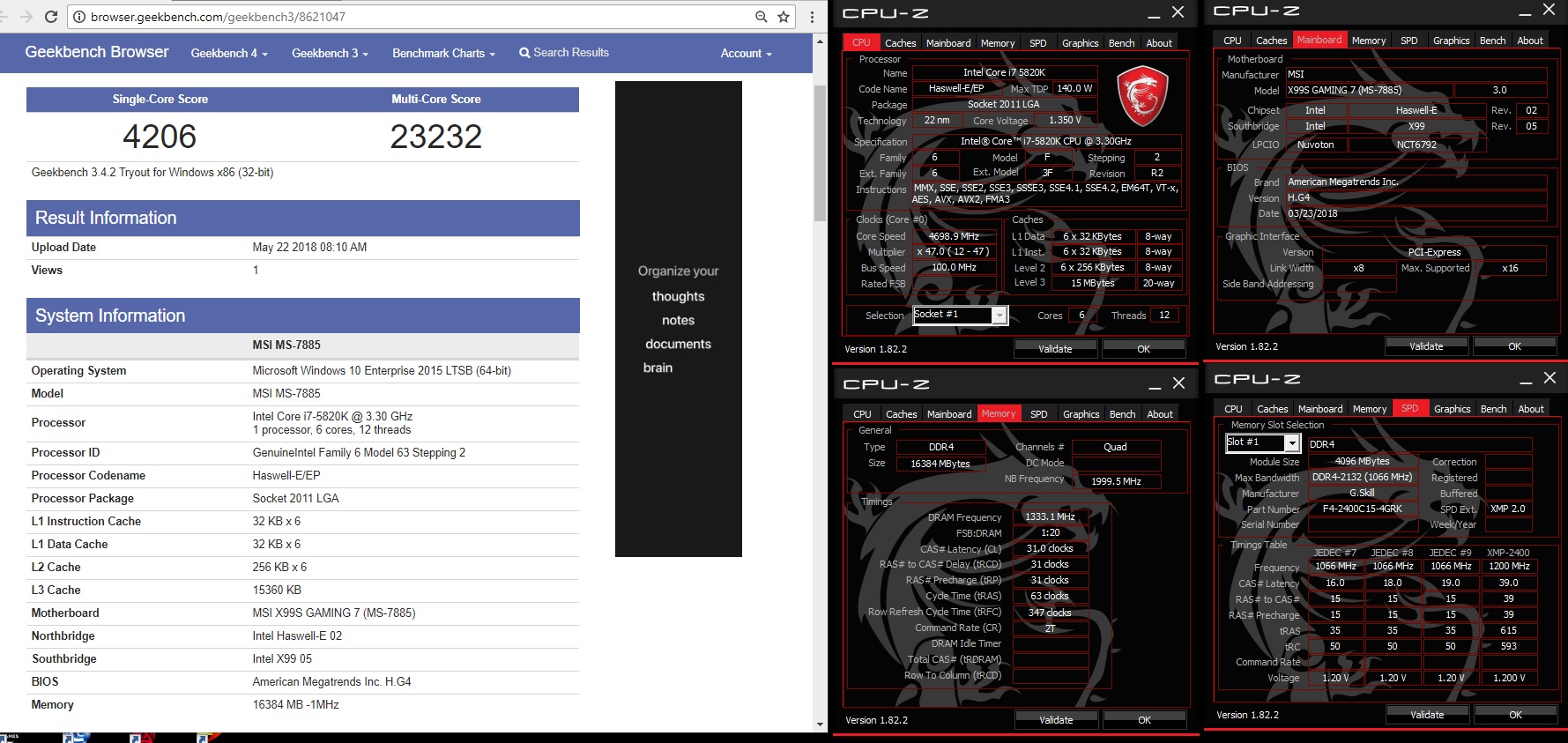Switch to CPU tab in the Mainboard window
This screenshot has height=743, width=1568.
[x=1232, y=41]
